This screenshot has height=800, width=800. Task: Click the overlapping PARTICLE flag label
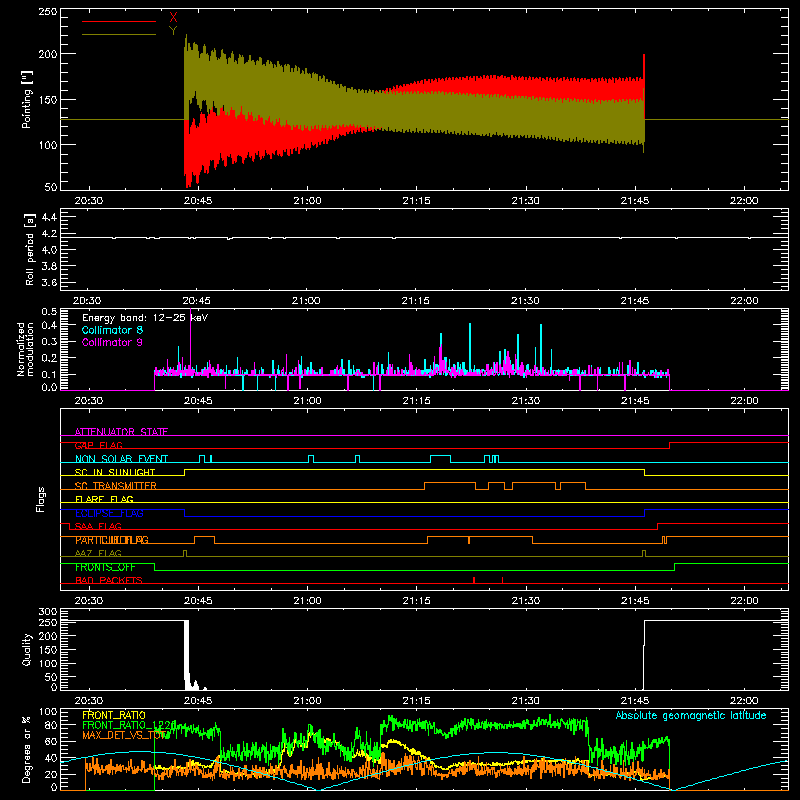click(x=112, y=540)
